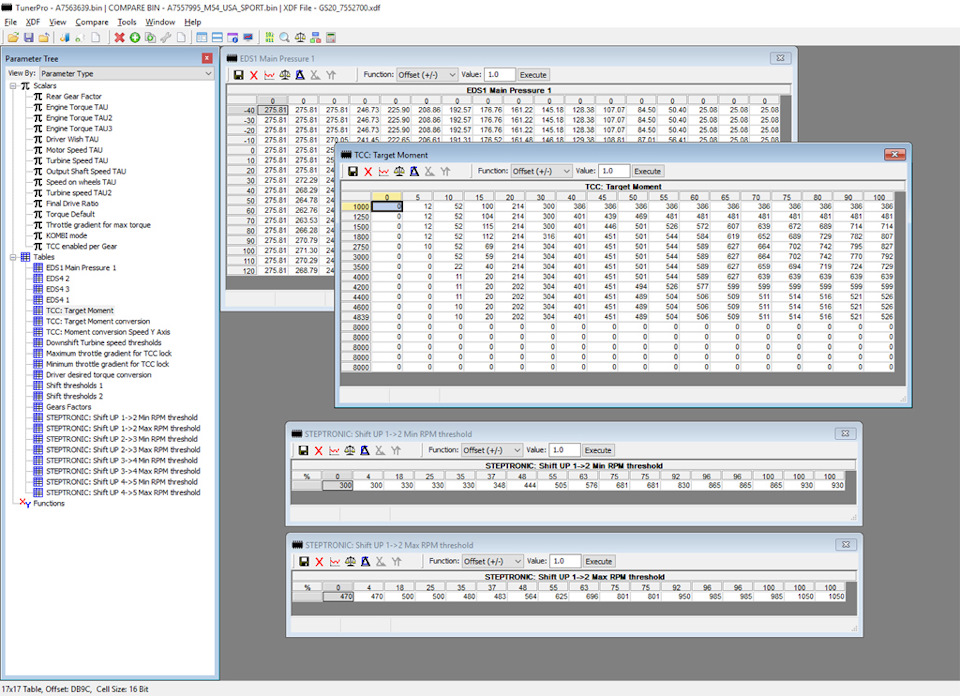Close the TCC: Target Moment window
Screen dimensions: 960x696
pyautogui.click(x=893, y=154)
